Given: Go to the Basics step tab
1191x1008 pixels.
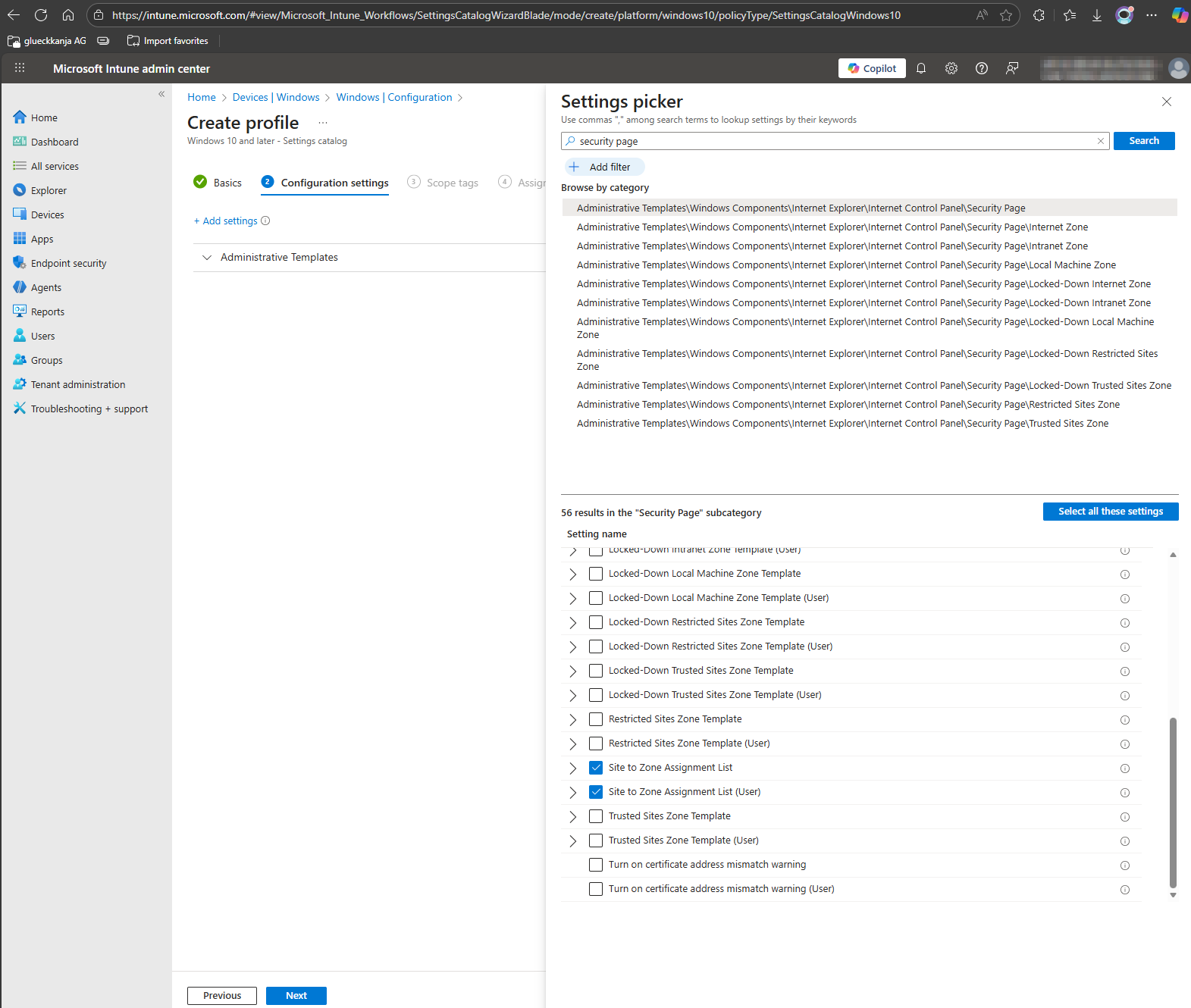Looking at the screenshot, I should [218, 183].
